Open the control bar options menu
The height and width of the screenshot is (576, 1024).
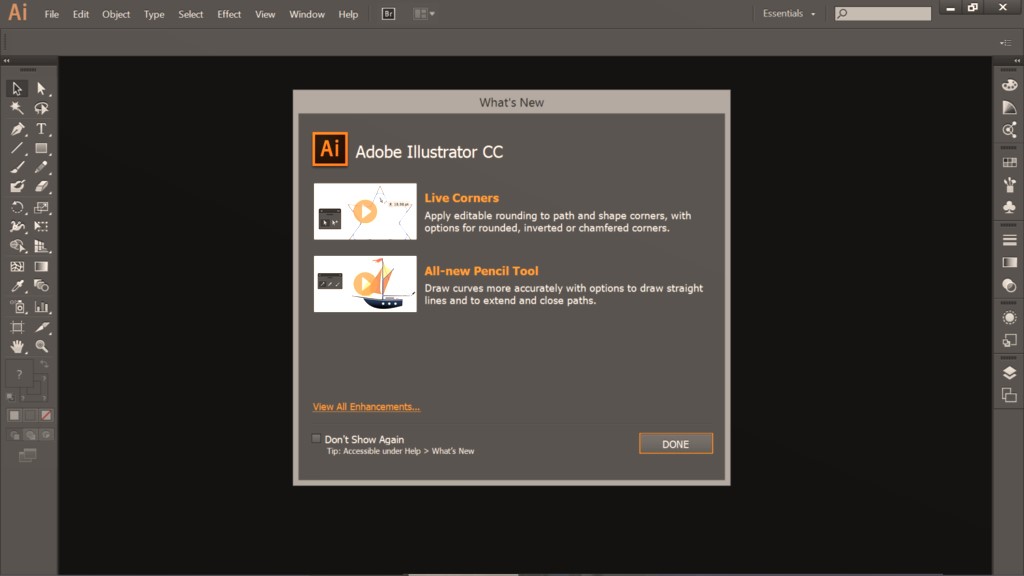tap(1006, 43)
